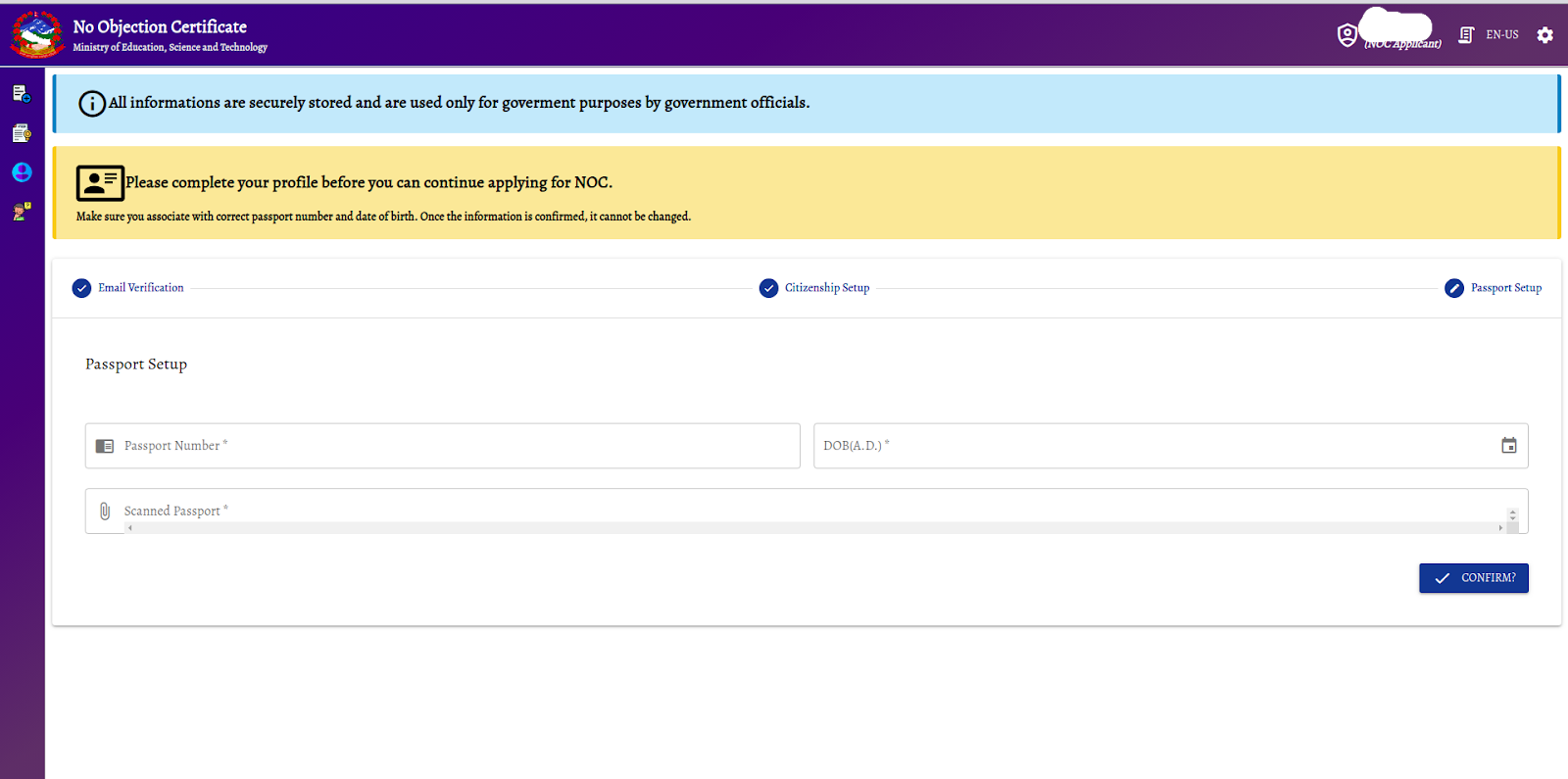The image size is (1568, 779).
Task: Open the certificate document sidebar icon
Action: tap(22, 133)
